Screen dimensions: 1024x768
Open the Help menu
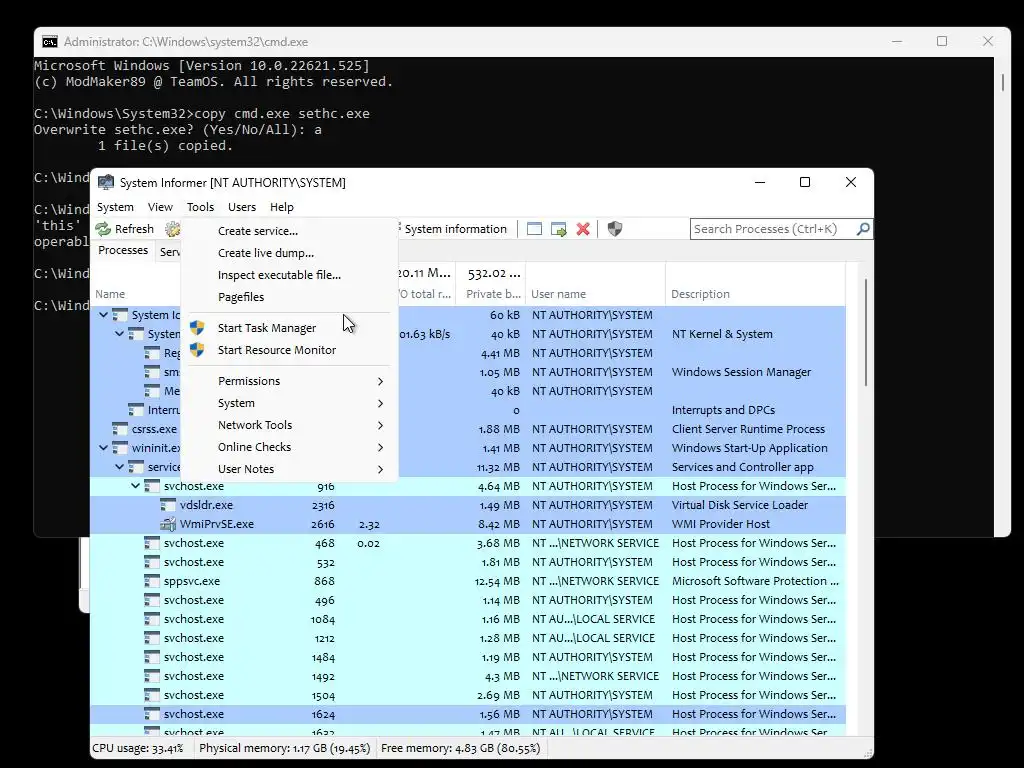coord(282,207)
